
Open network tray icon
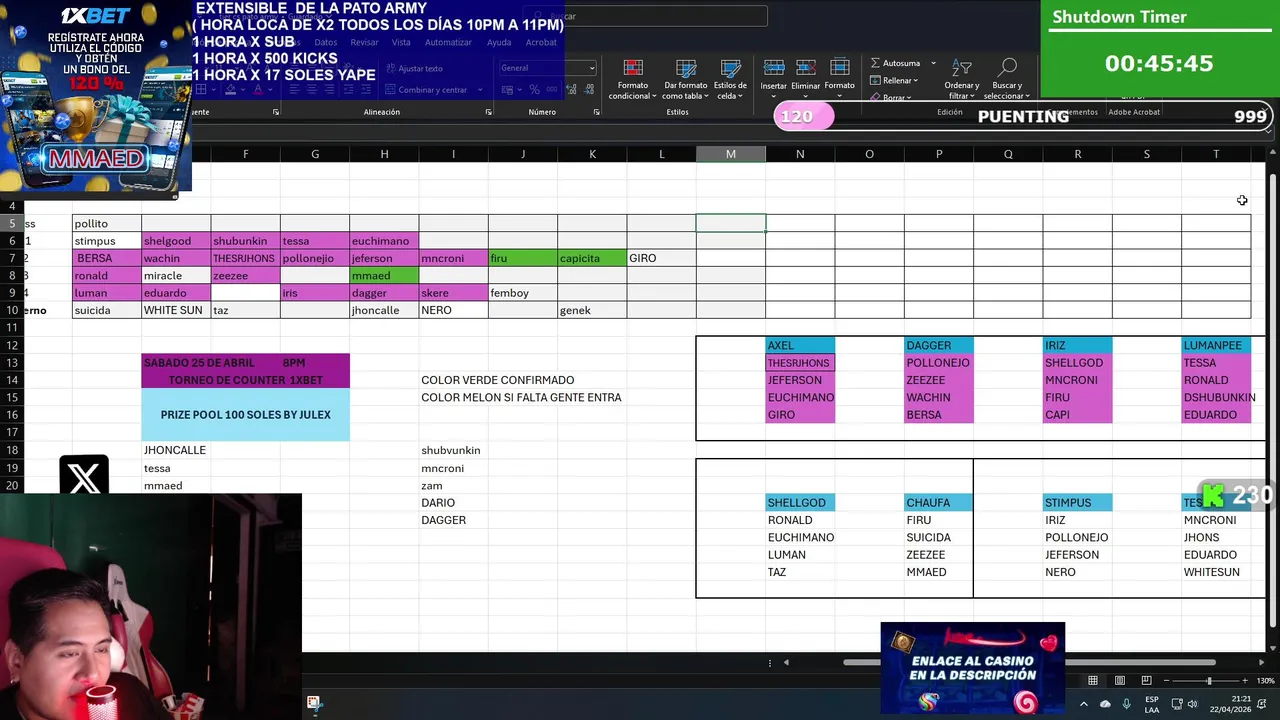click(x=1176, y=704)
